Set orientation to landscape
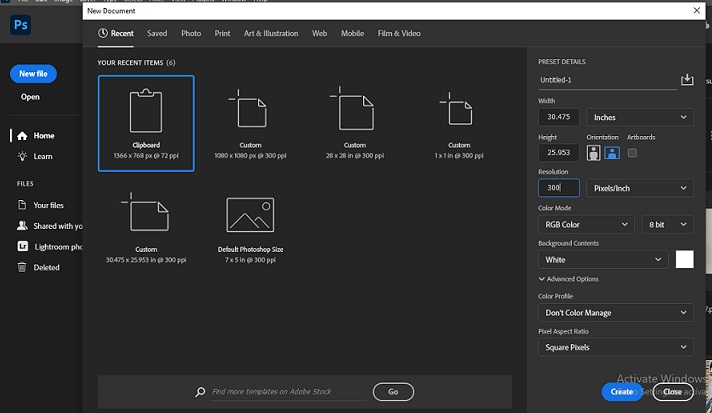The image size is (712, 413). [x=610, y=153]
